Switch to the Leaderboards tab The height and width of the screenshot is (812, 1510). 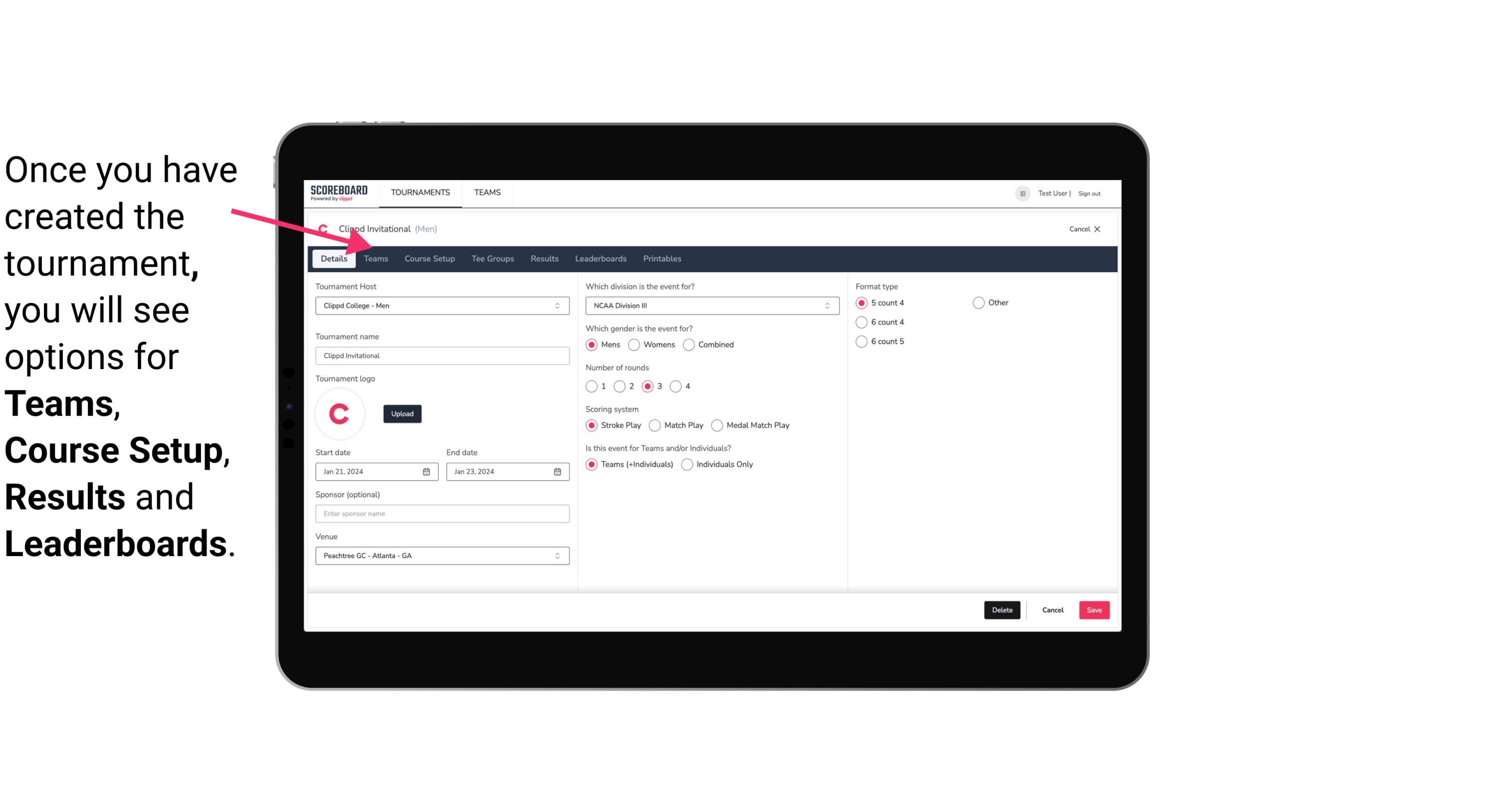pos(600,258)
